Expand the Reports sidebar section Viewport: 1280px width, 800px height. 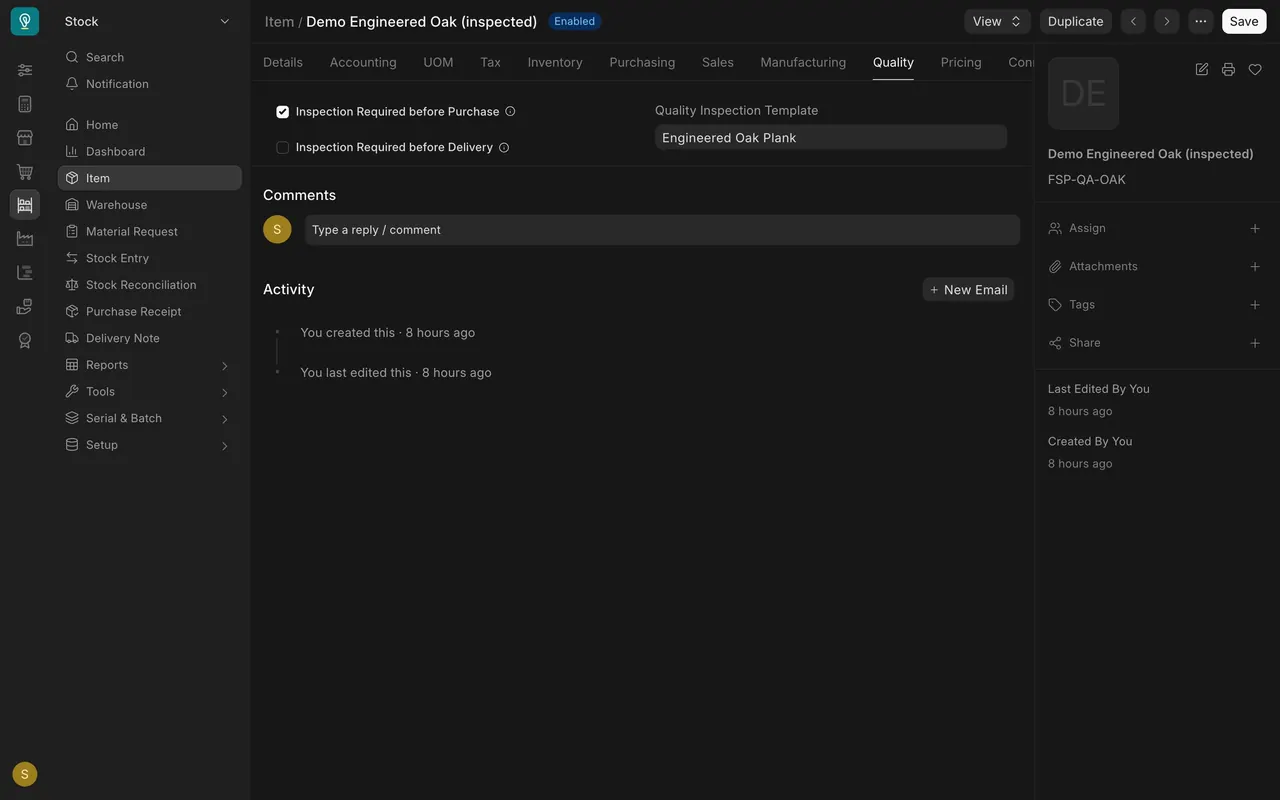point(149,365)
